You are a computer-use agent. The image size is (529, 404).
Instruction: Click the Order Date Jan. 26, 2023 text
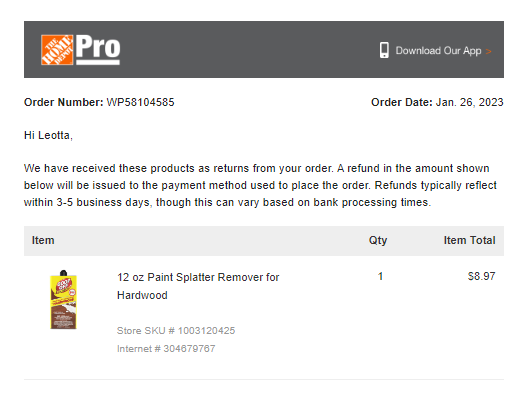(437, 102)
